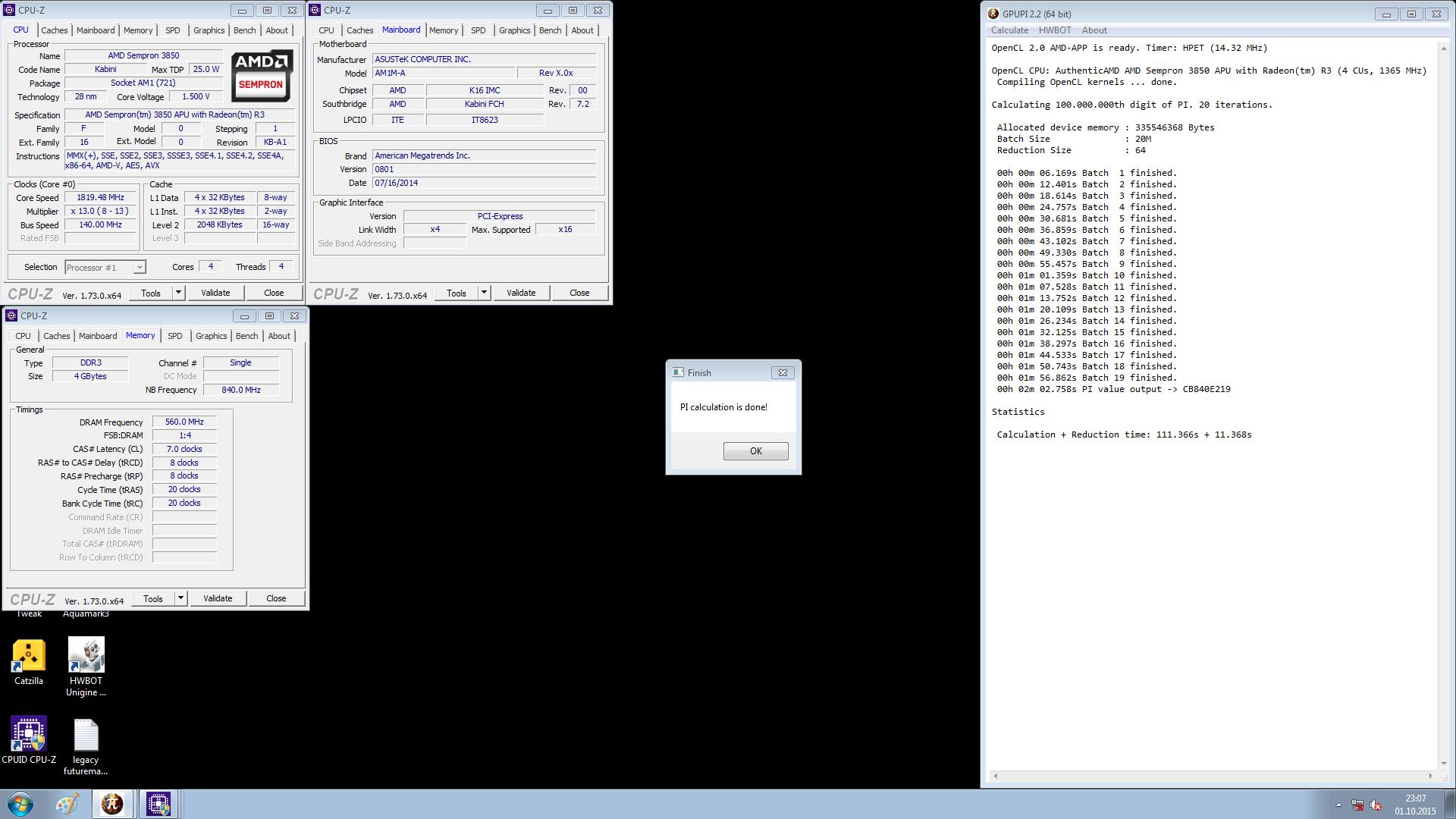1456x819 pixels.
Task: Switch to SPD tab in CPU window
Action: pos(172,30)
